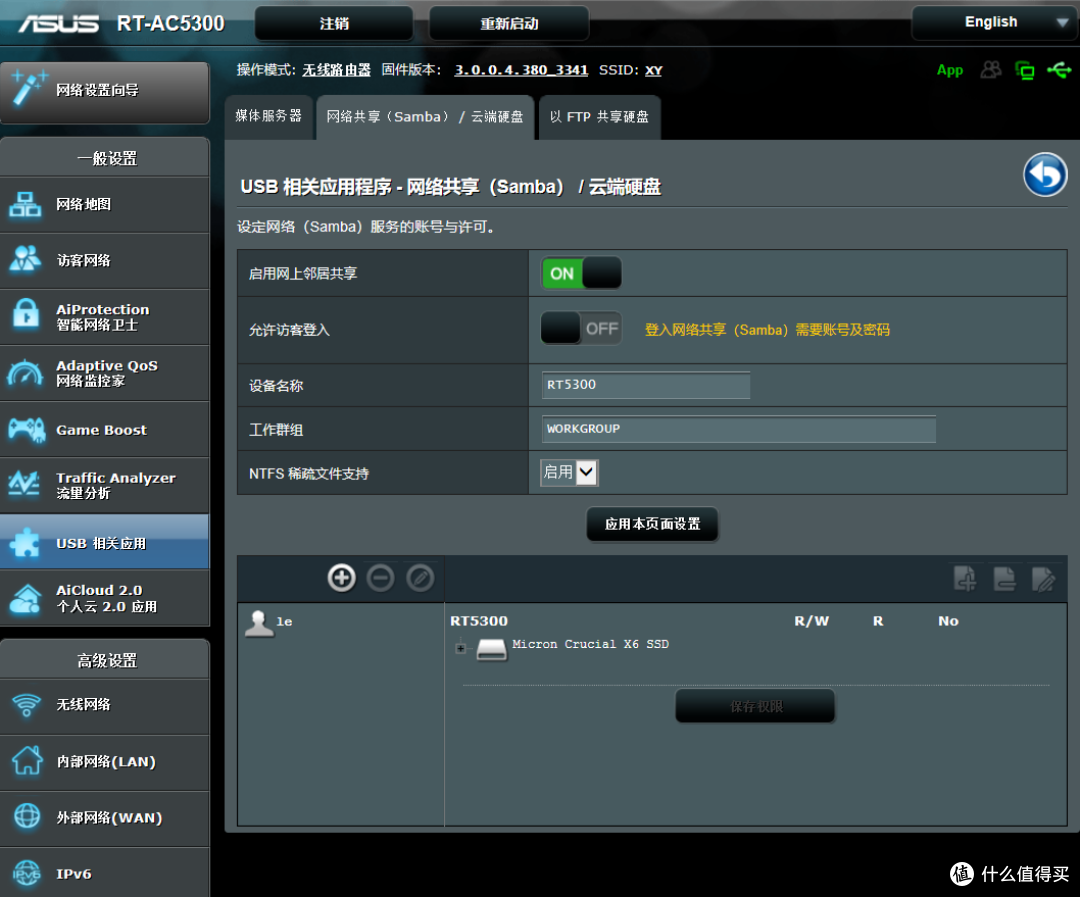Click the RT5300 heading in the permissions table
Viewport: 1080px width, 897px height.
(x=479, y=621)
